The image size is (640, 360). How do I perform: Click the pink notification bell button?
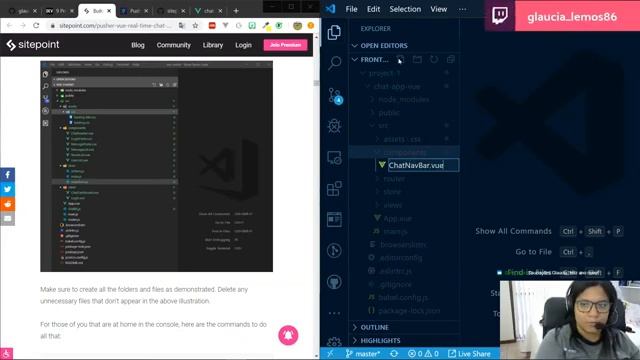[288, 335]
